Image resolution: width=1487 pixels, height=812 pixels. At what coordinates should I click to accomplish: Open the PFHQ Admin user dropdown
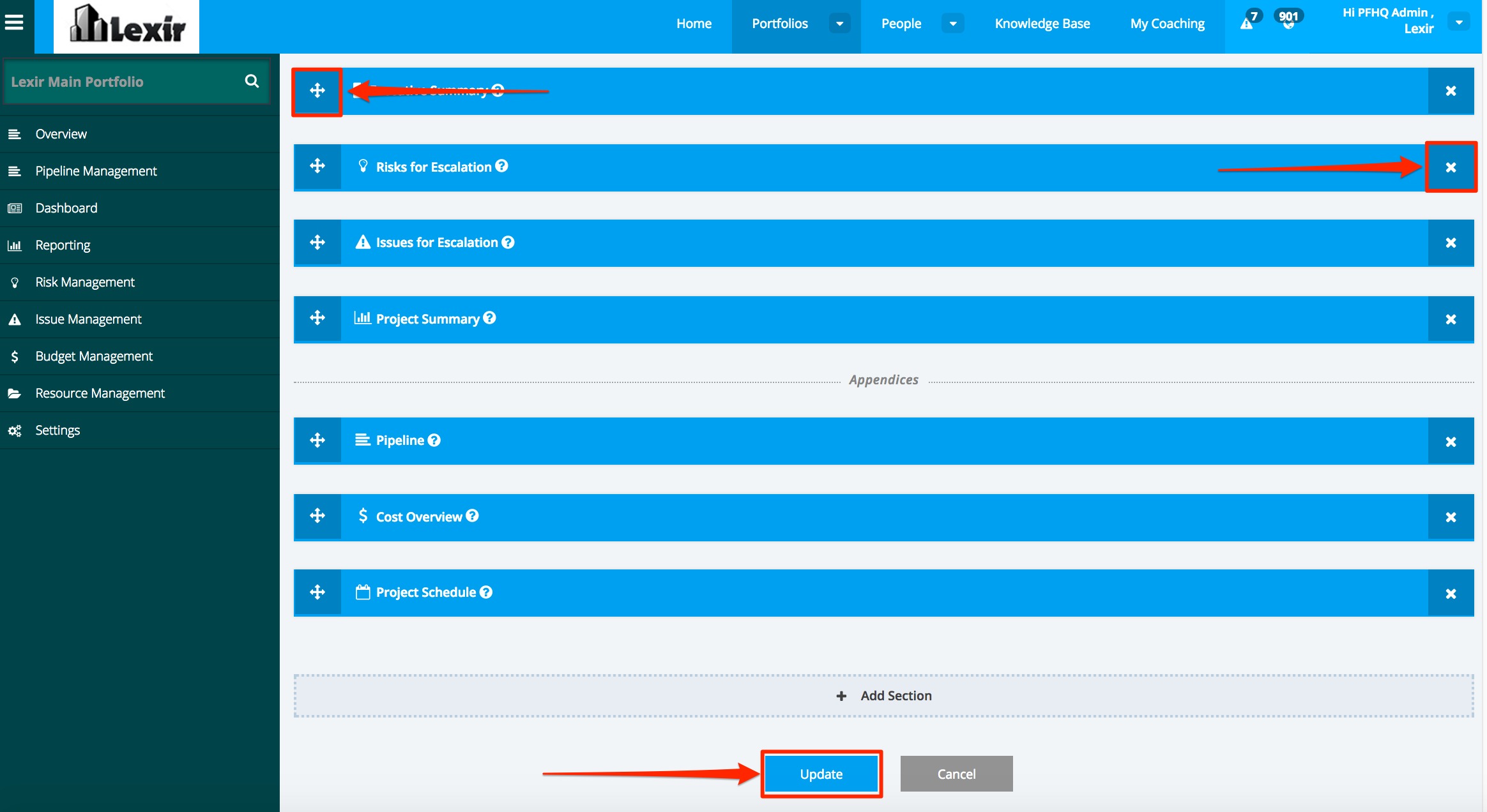(x=1459, y=22)
